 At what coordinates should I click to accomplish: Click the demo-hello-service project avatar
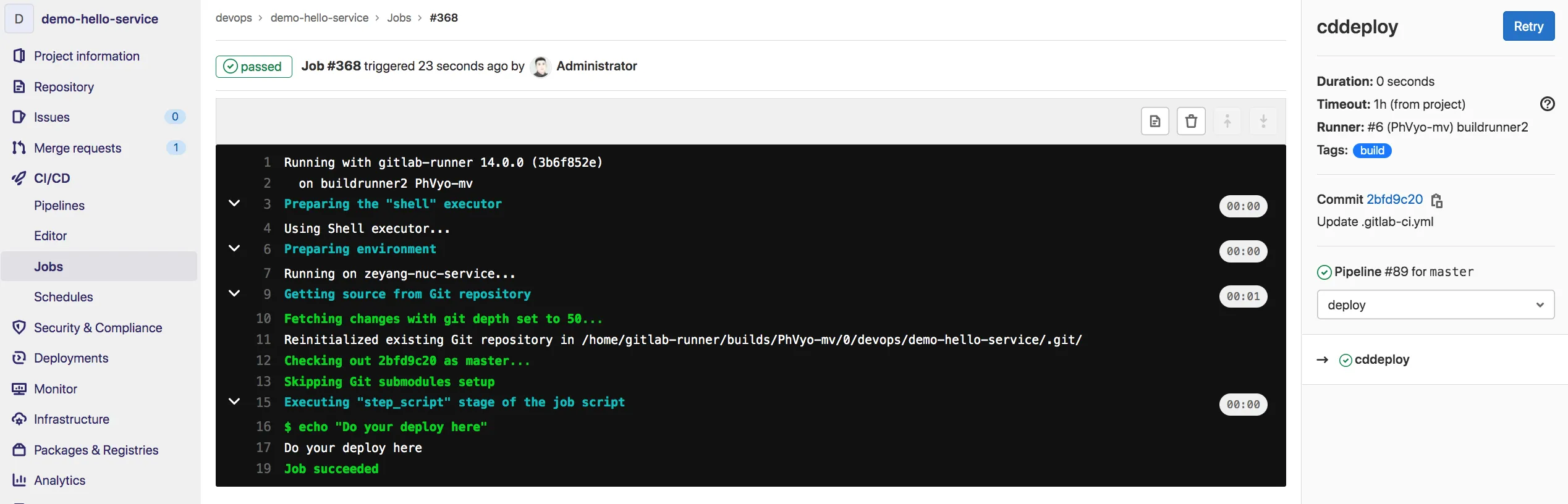pyautogui.click(x=19, y=19)
